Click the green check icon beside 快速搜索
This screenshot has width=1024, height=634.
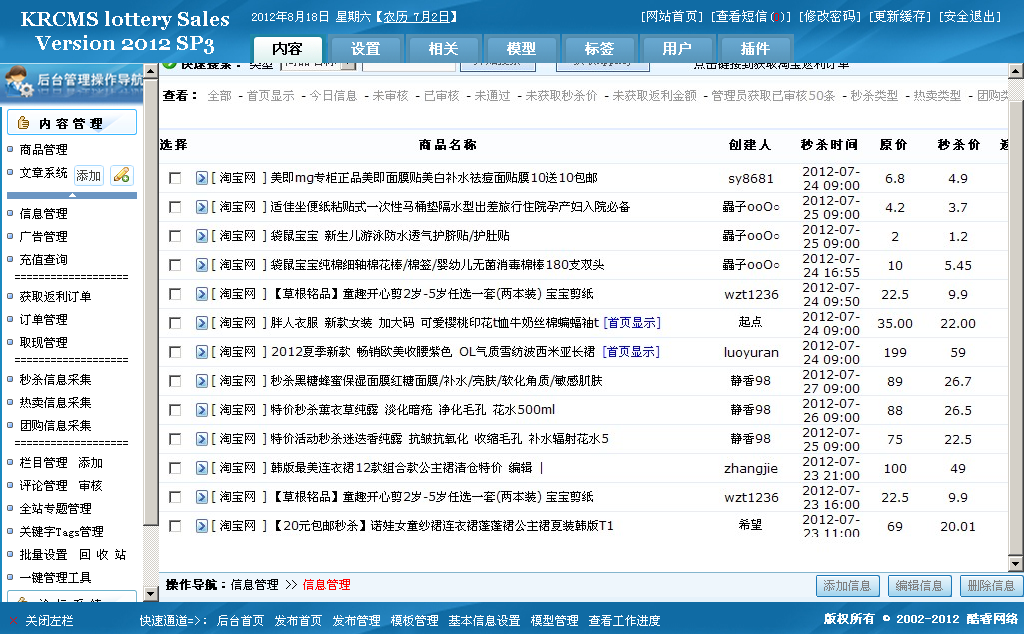tap(169, 65)
